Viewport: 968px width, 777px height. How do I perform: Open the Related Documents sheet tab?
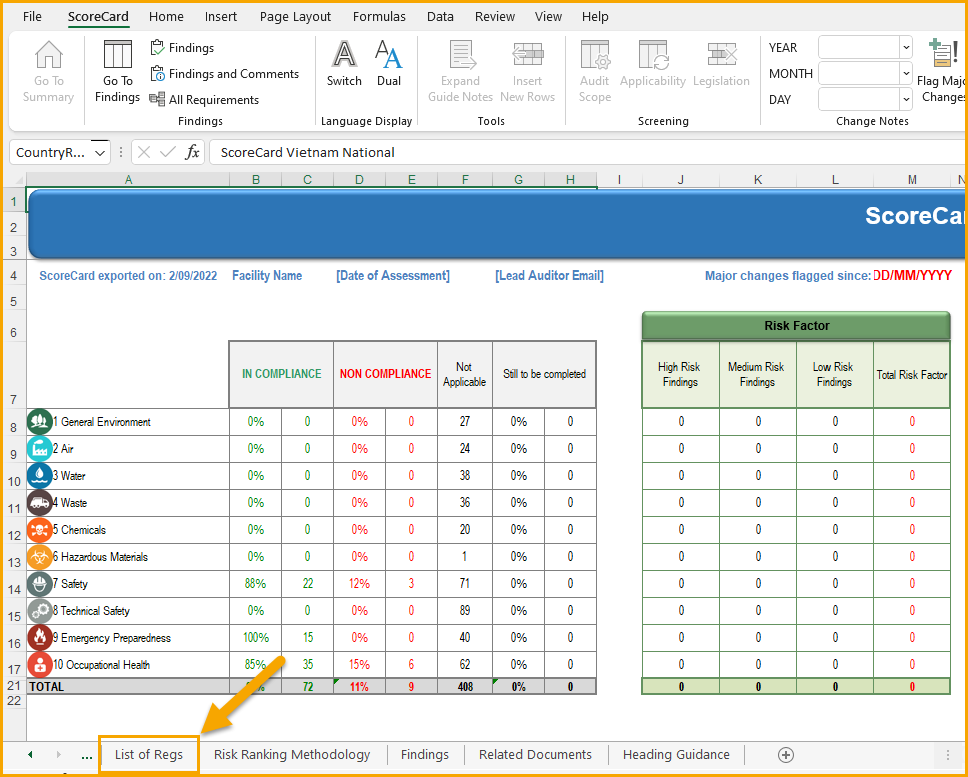(535, 755)
